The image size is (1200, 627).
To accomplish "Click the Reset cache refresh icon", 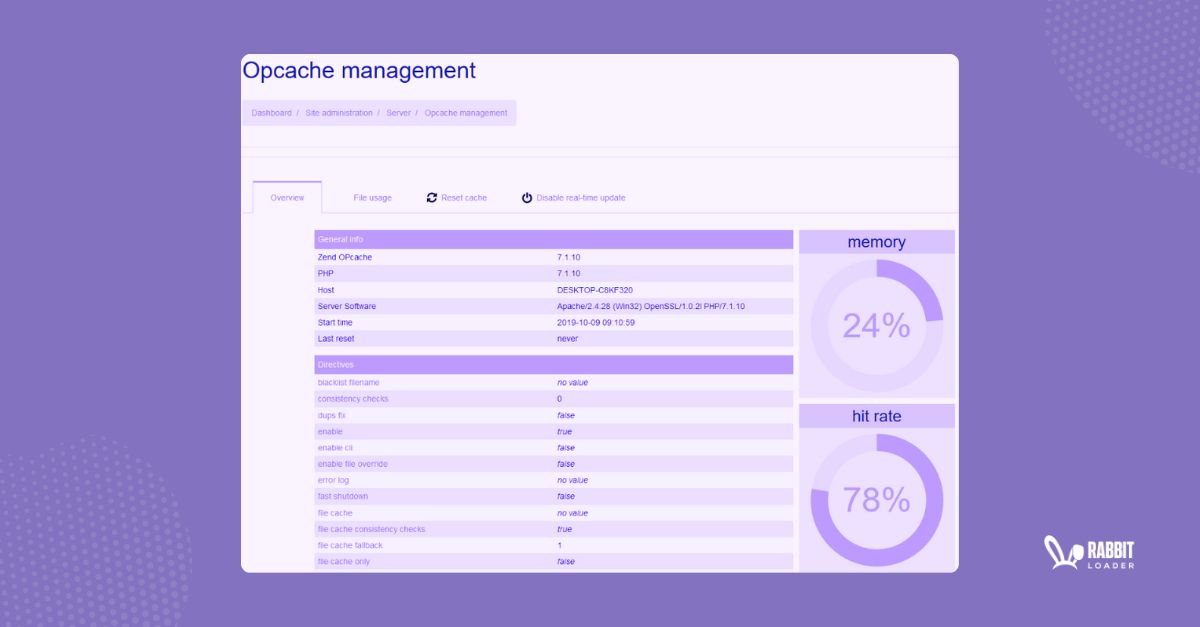I will (431, 197).
